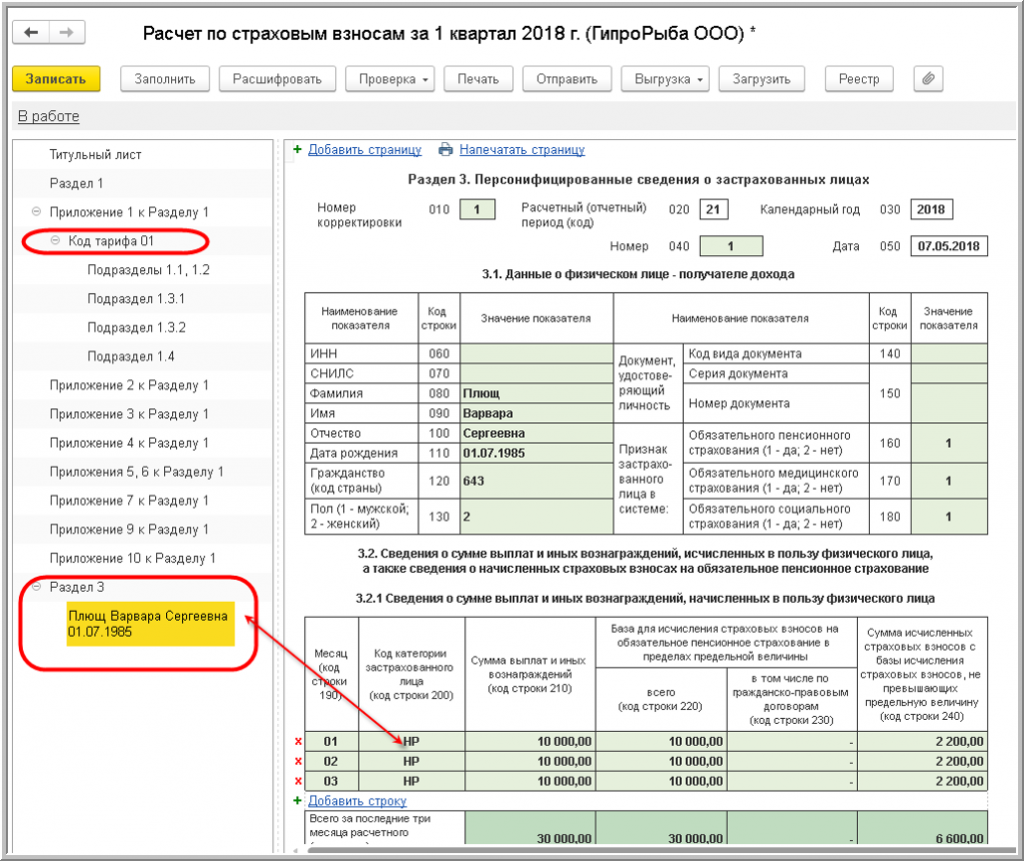The height and width of the screenshot is (861, 1024).
Task: Click period code field 020 showing 21
Action: (714, 209)
